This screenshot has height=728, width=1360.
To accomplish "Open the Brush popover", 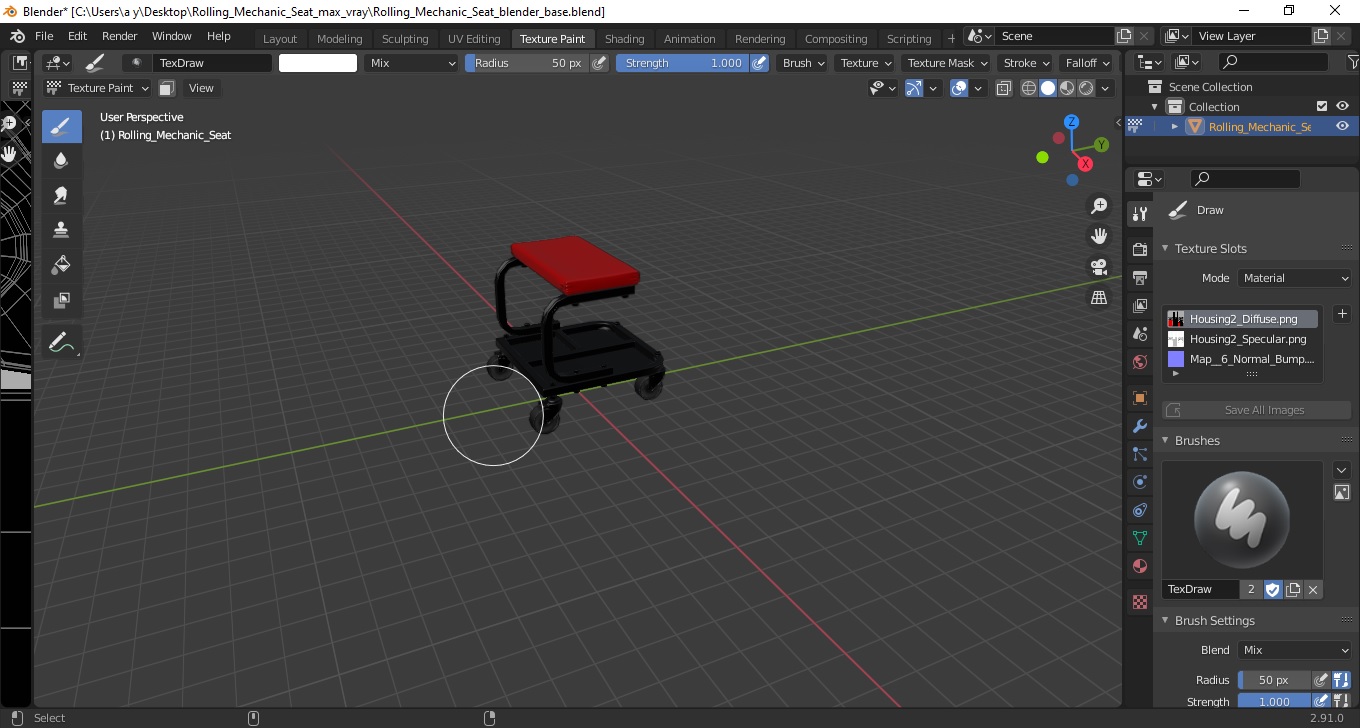I will click(x=804, y=63).
